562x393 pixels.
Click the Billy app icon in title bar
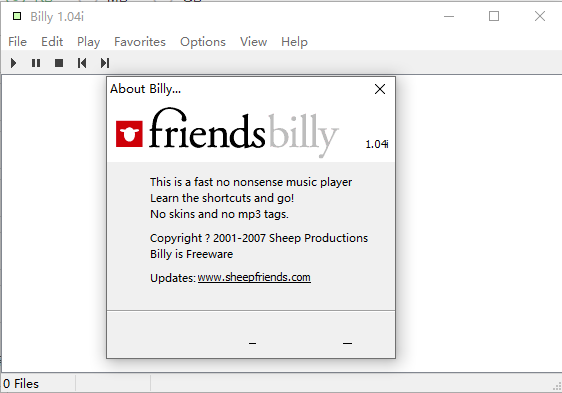click(17, 16)
